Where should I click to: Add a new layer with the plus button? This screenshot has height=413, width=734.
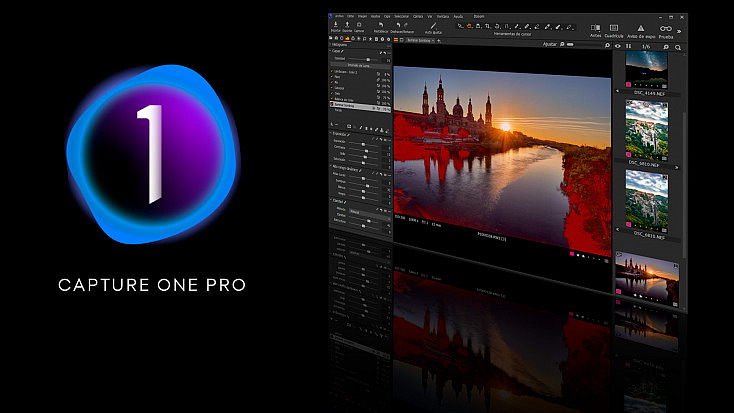(x=439, y=41)
